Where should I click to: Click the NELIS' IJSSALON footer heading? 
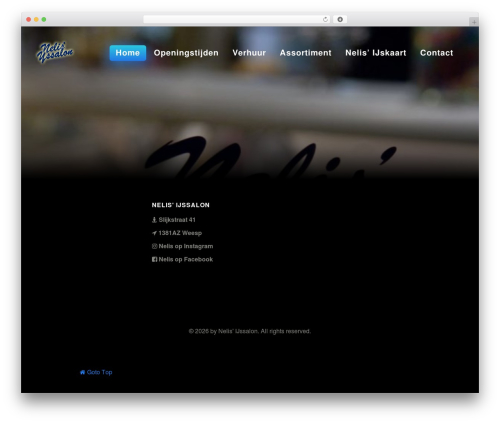pyautogui.click(x=181, y=205)
